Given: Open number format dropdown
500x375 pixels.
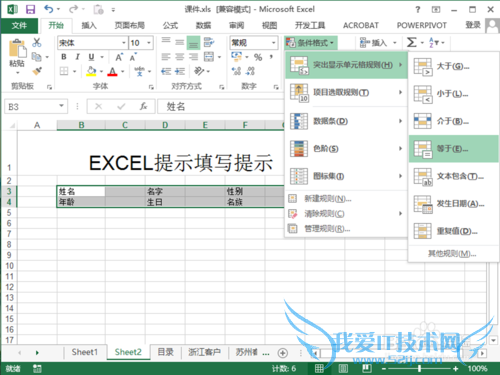Looking at the screenshot, I should tap(274, 43).
